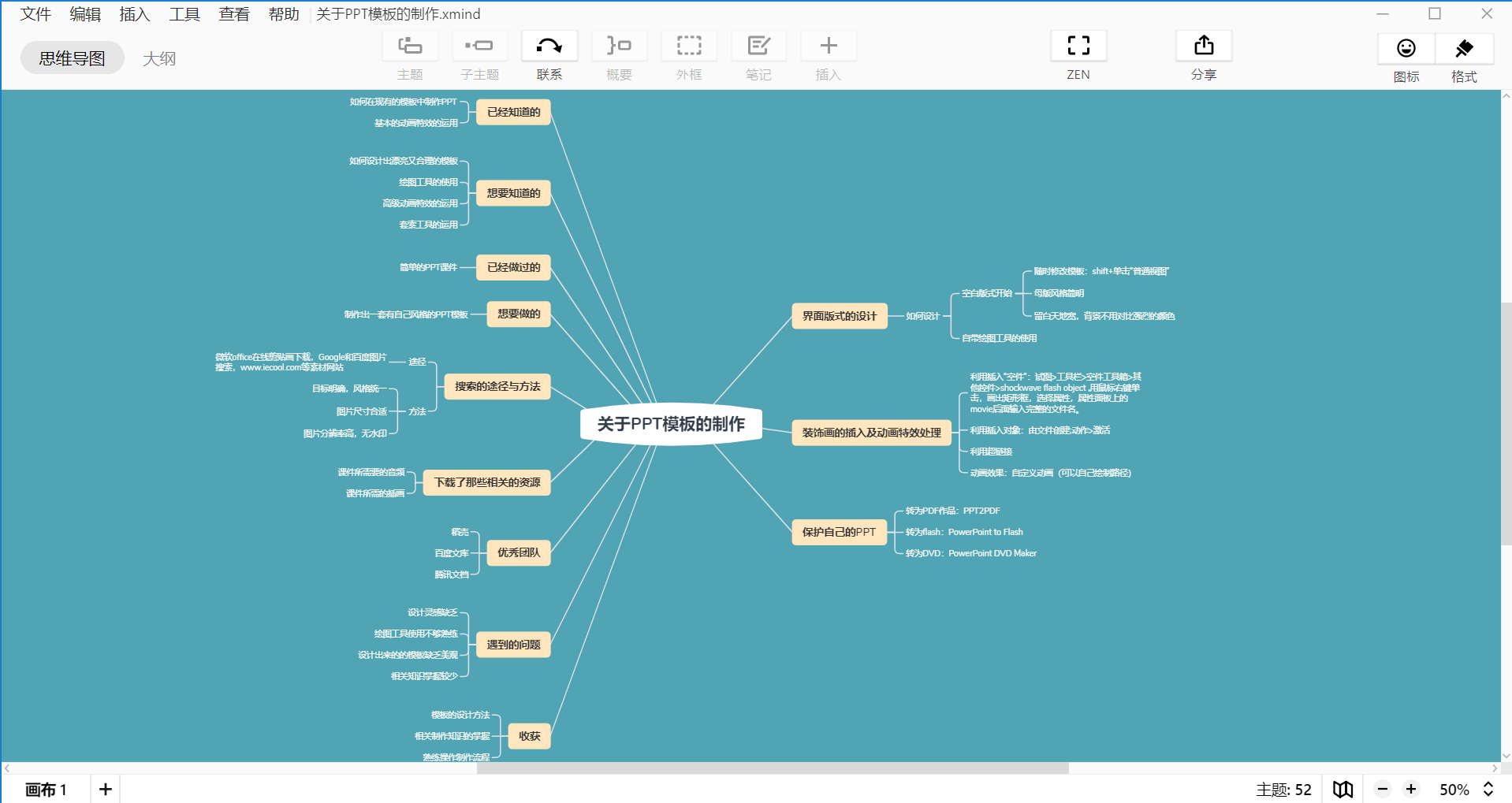Select the central topic 关于PPT模板的制作

[671, 424]
